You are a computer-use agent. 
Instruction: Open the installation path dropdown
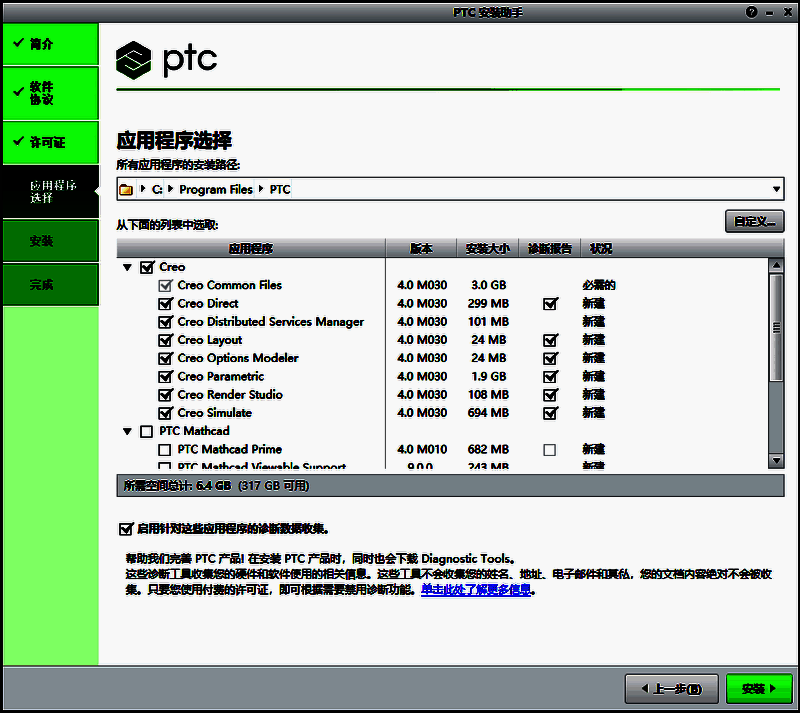777,189
